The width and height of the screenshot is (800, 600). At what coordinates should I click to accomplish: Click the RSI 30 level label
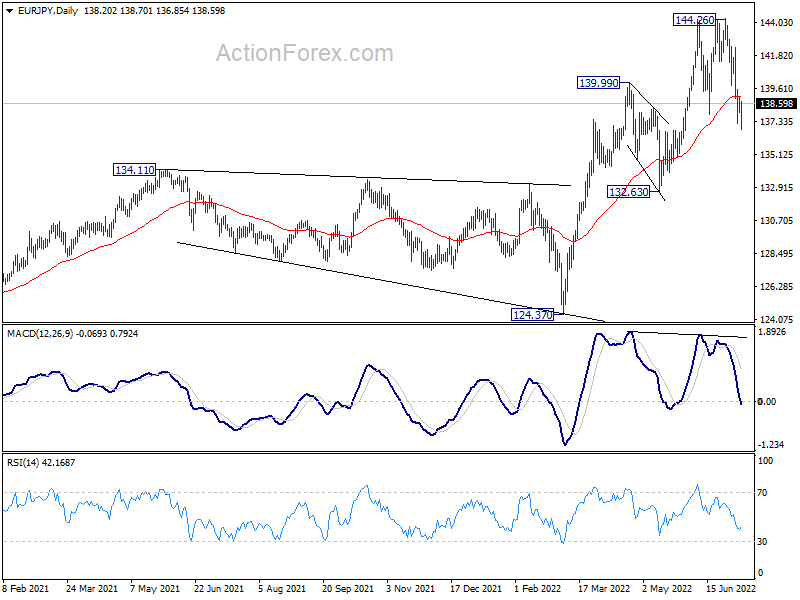762,542
